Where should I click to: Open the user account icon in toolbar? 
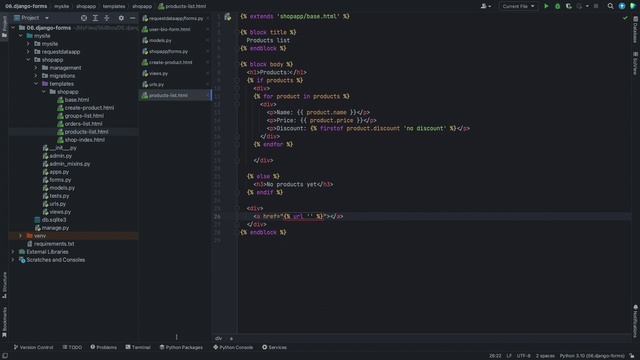pos(485,6)
